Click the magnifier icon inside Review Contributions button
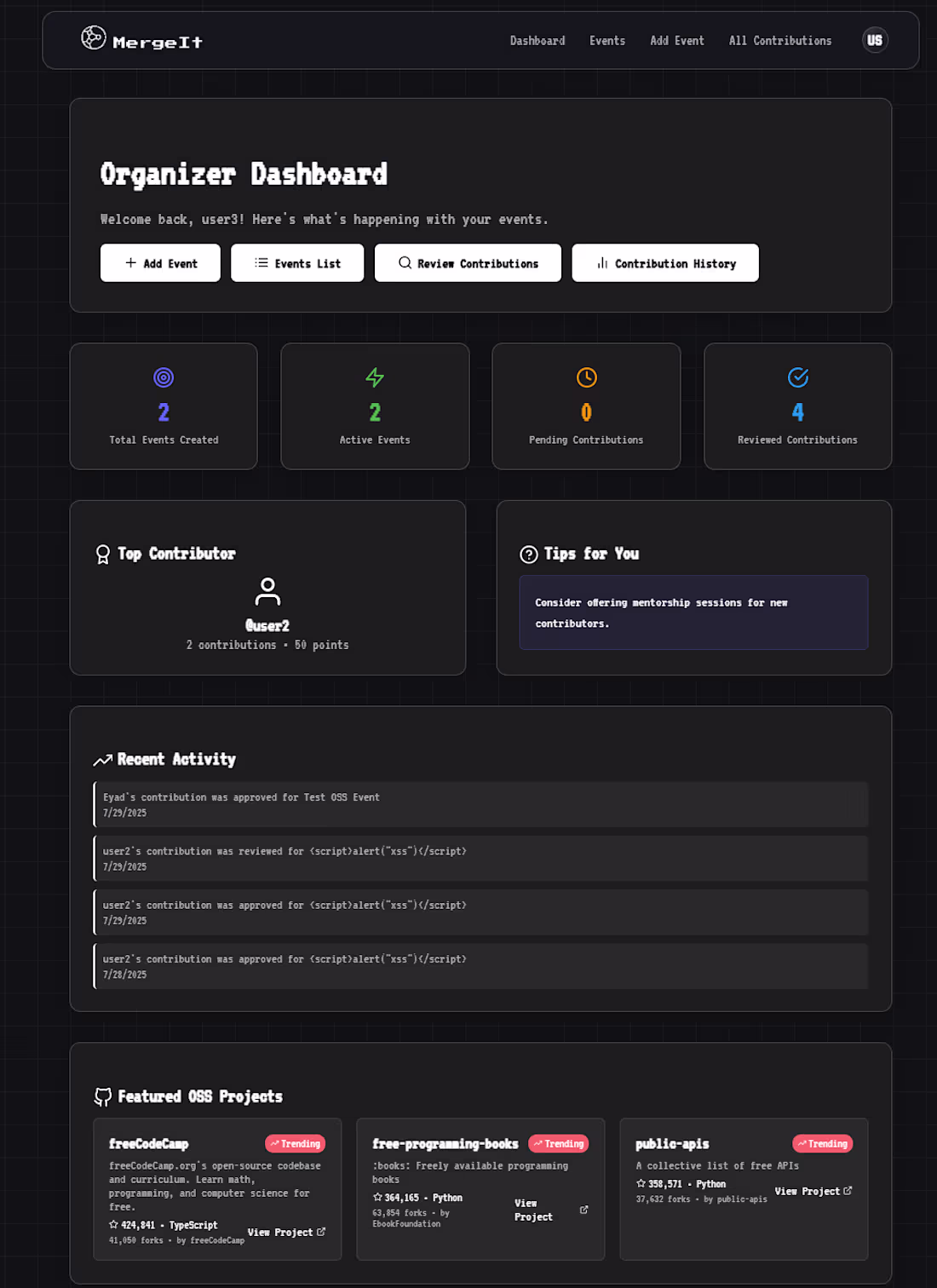 tap(405, 263)
